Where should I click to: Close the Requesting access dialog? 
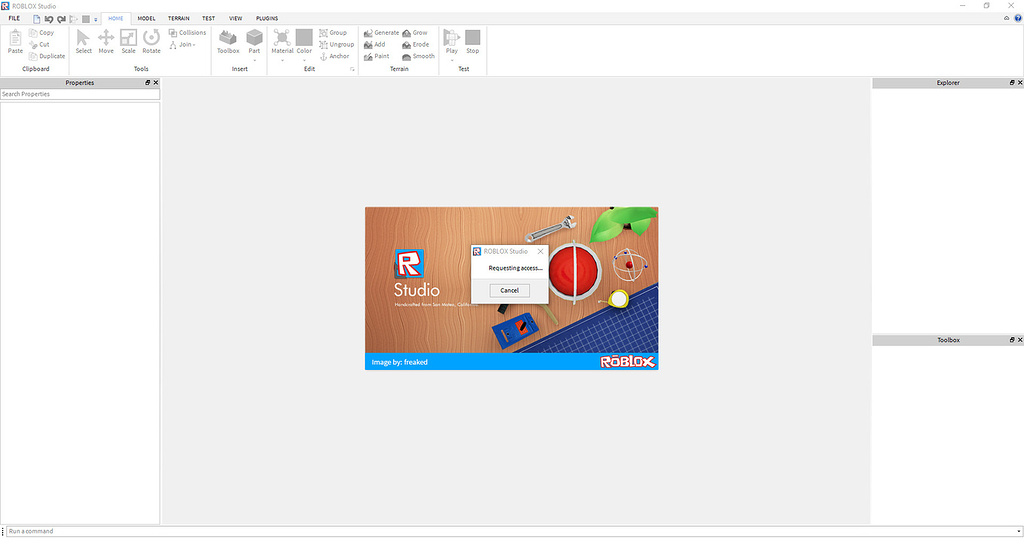(540, 252)
